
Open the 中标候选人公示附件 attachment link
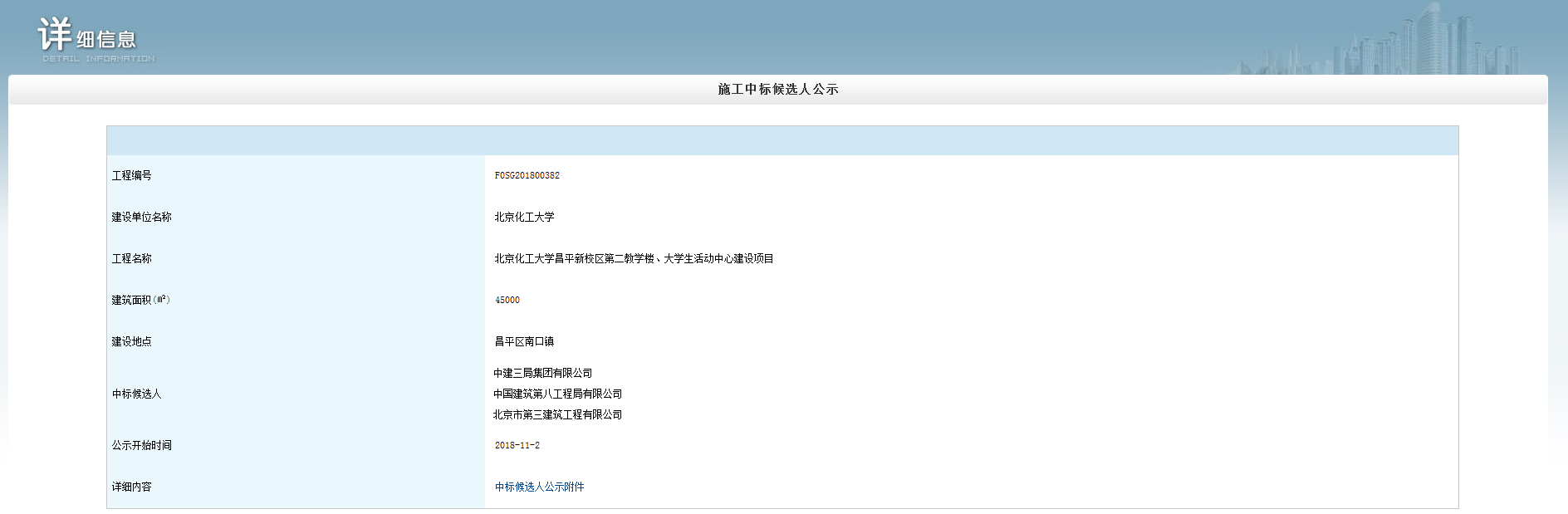point(540,487)
